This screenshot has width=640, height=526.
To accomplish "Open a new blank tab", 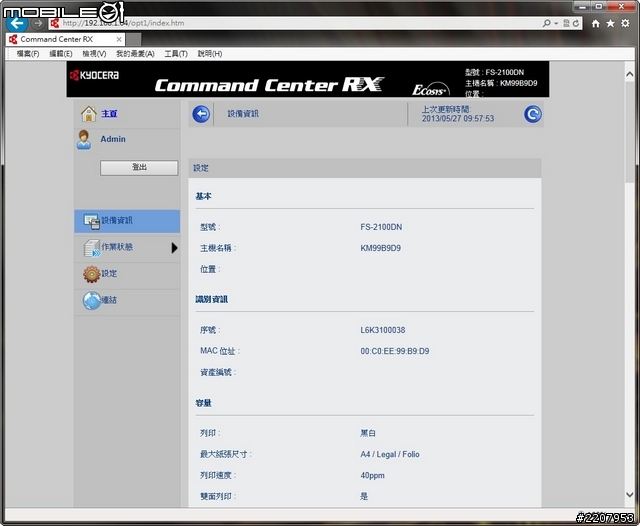I will point(133,40).
